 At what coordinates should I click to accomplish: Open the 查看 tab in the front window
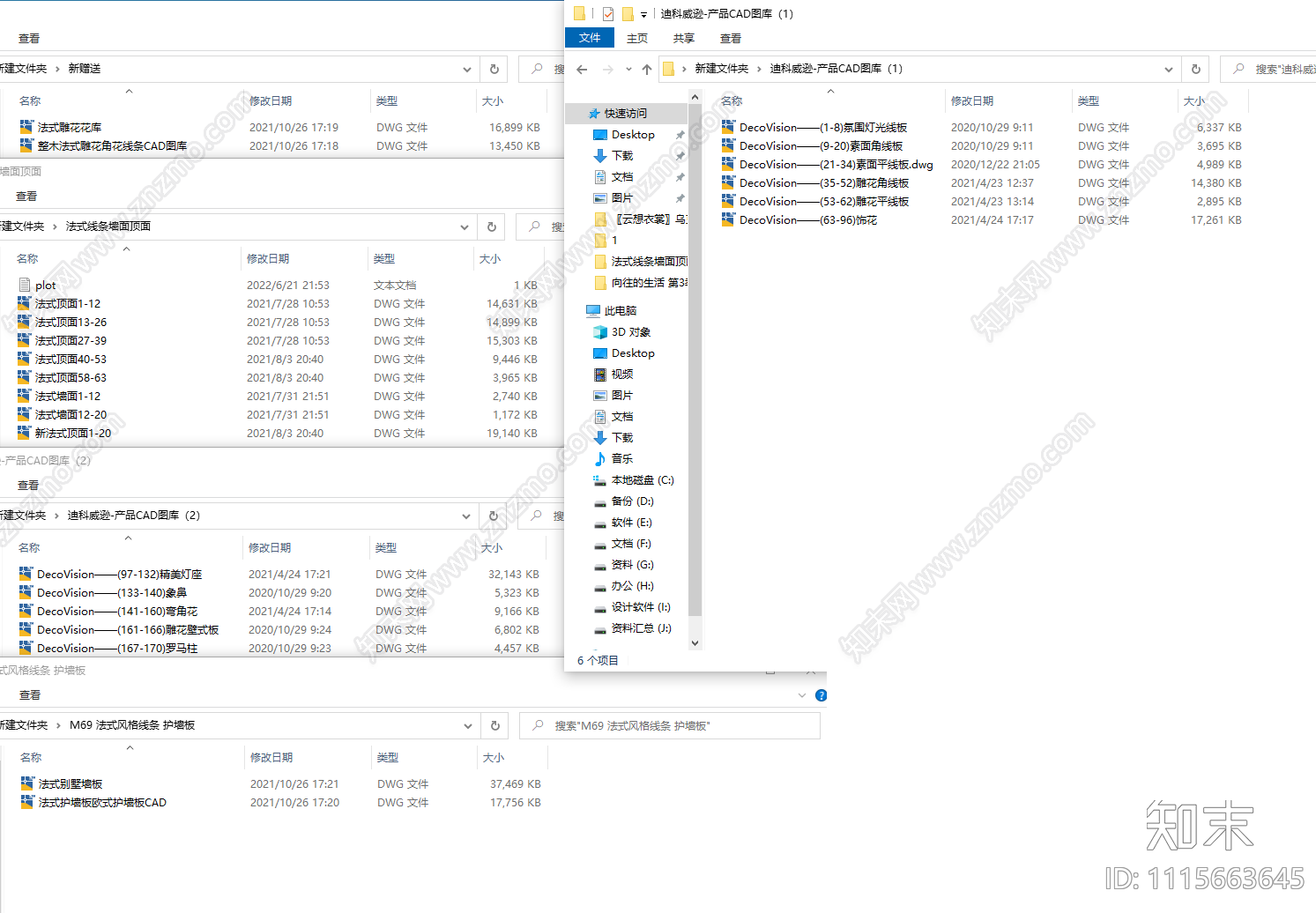point(731,38)
